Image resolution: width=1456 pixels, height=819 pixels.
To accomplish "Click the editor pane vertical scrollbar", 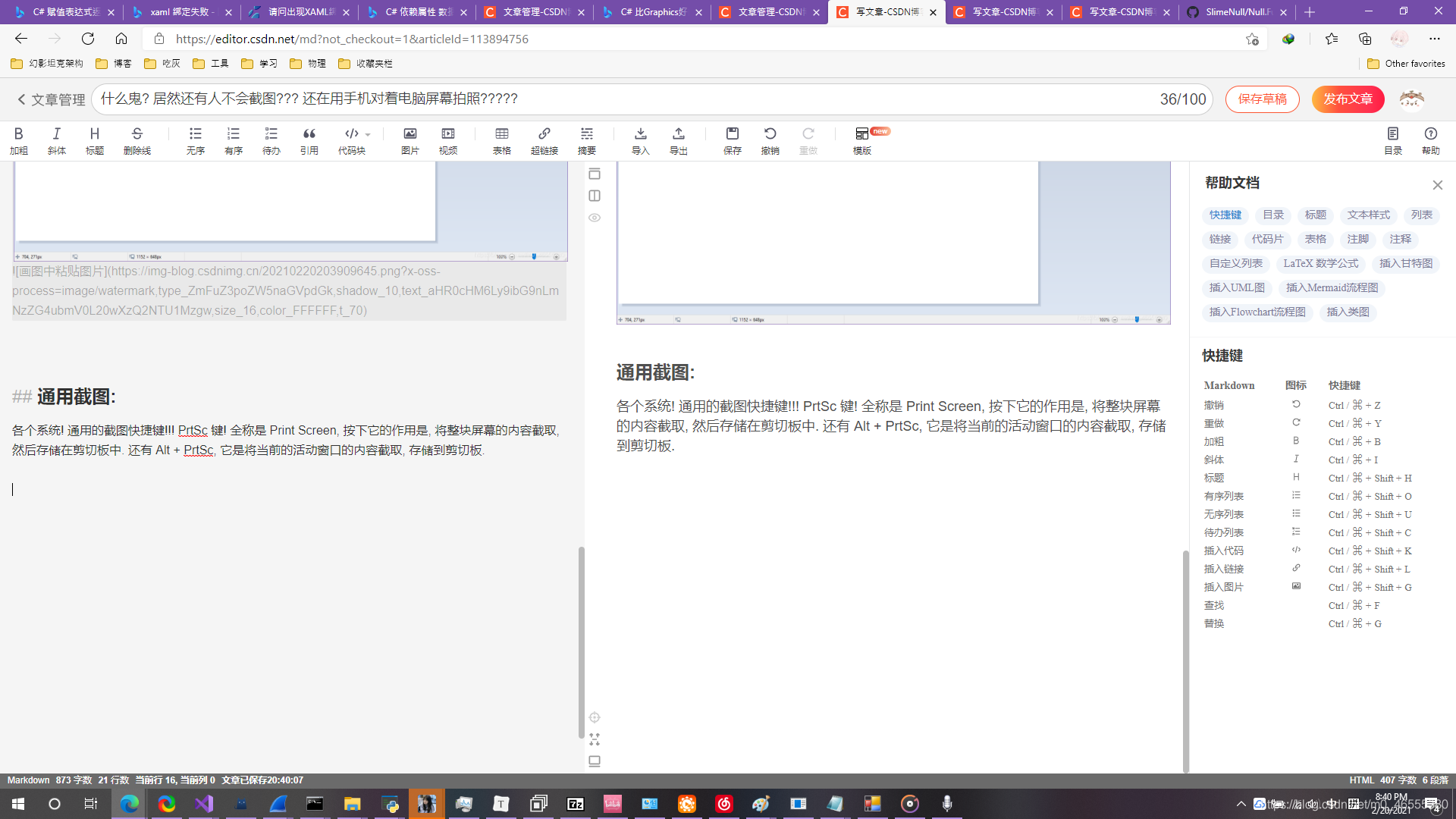I will 581,642.
